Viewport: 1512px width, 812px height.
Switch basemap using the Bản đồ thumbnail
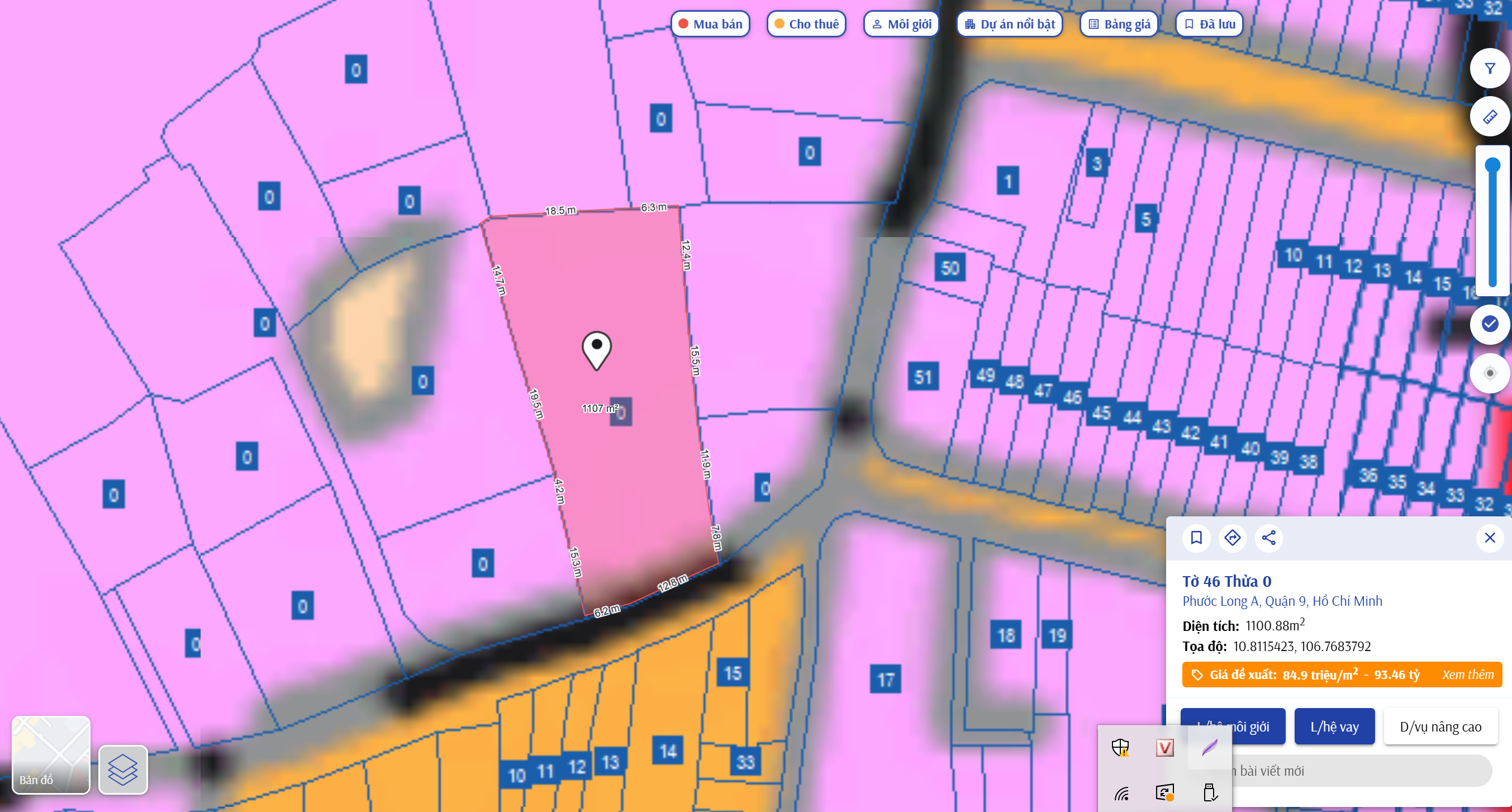click(x=51, y=755)
